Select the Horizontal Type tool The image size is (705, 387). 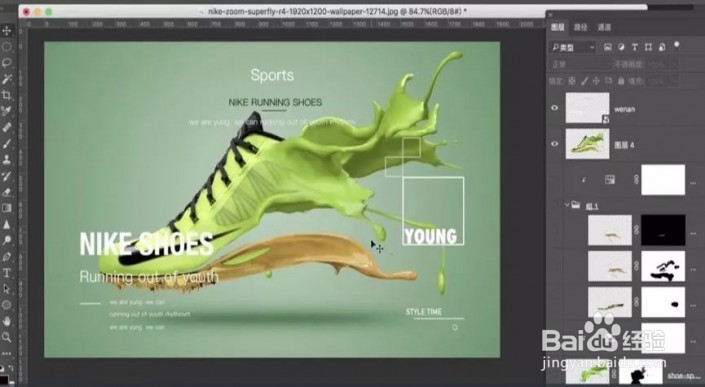click(x=7, y=273)
